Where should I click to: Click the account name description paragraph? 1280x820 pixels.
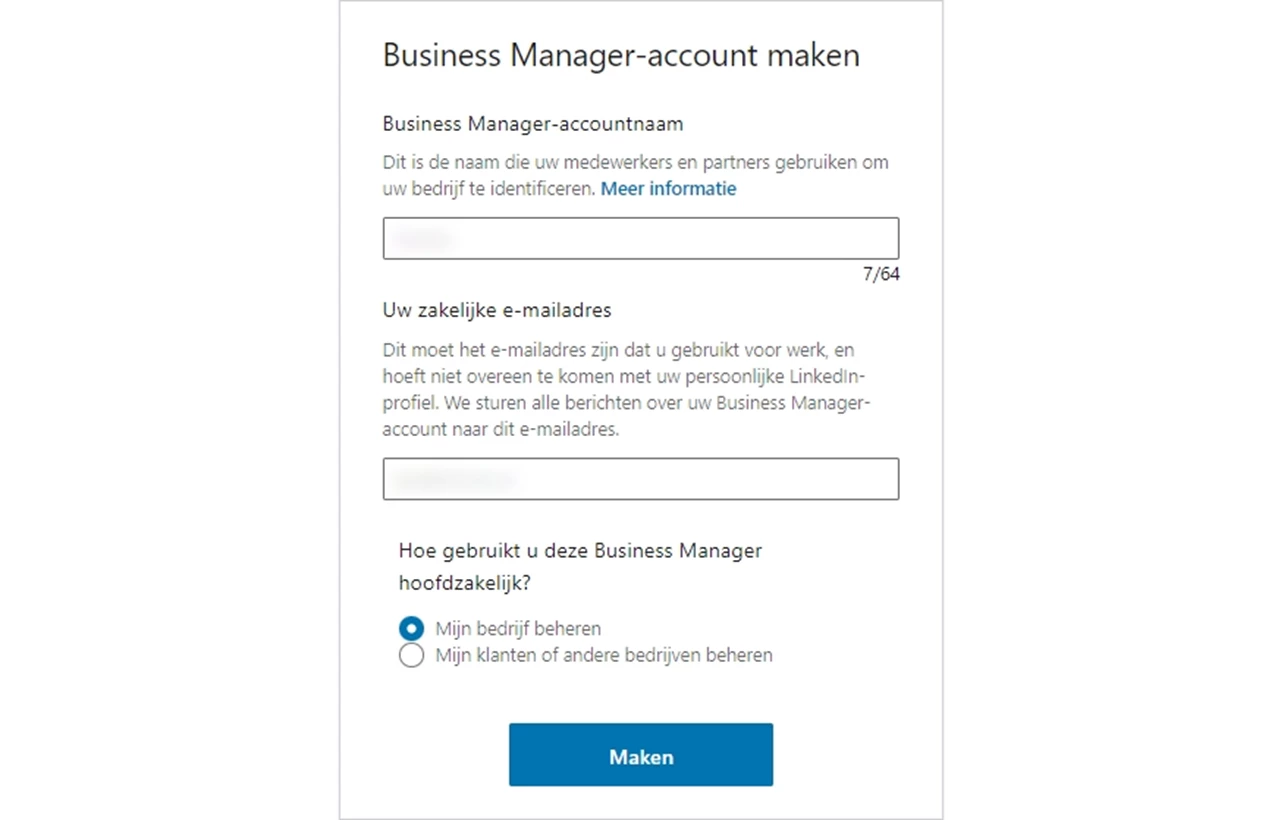636,175
